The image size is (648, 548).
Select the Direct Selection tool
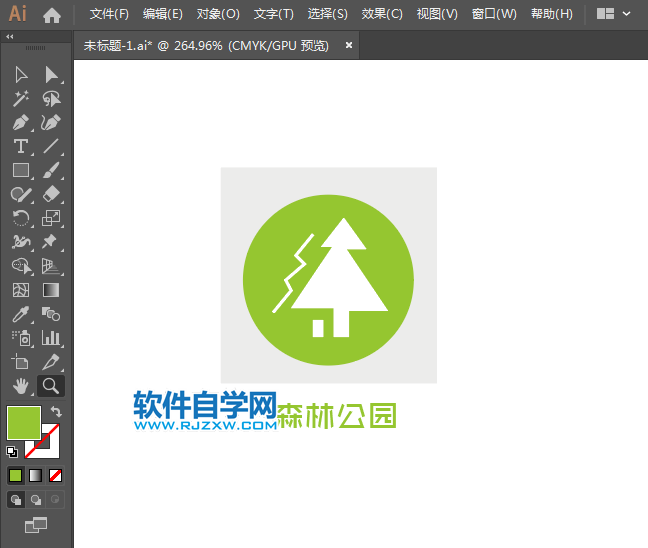pyautogui.click(x=52, y=75)
